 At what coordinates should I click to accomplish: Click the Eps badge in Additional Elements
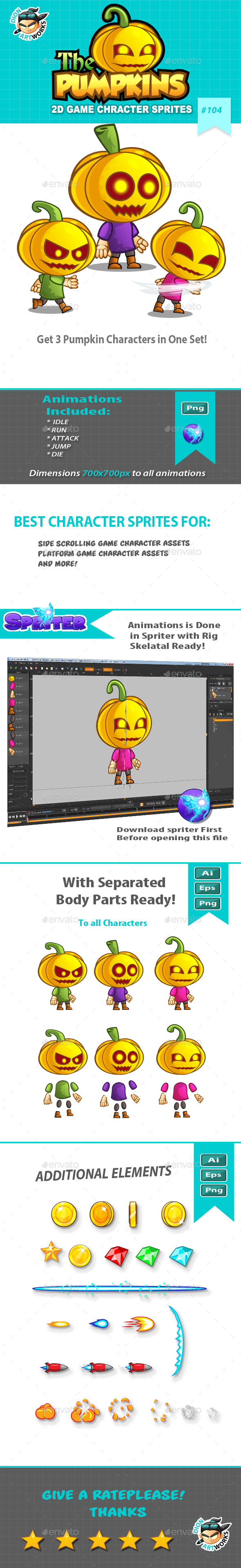(214, 1175)
